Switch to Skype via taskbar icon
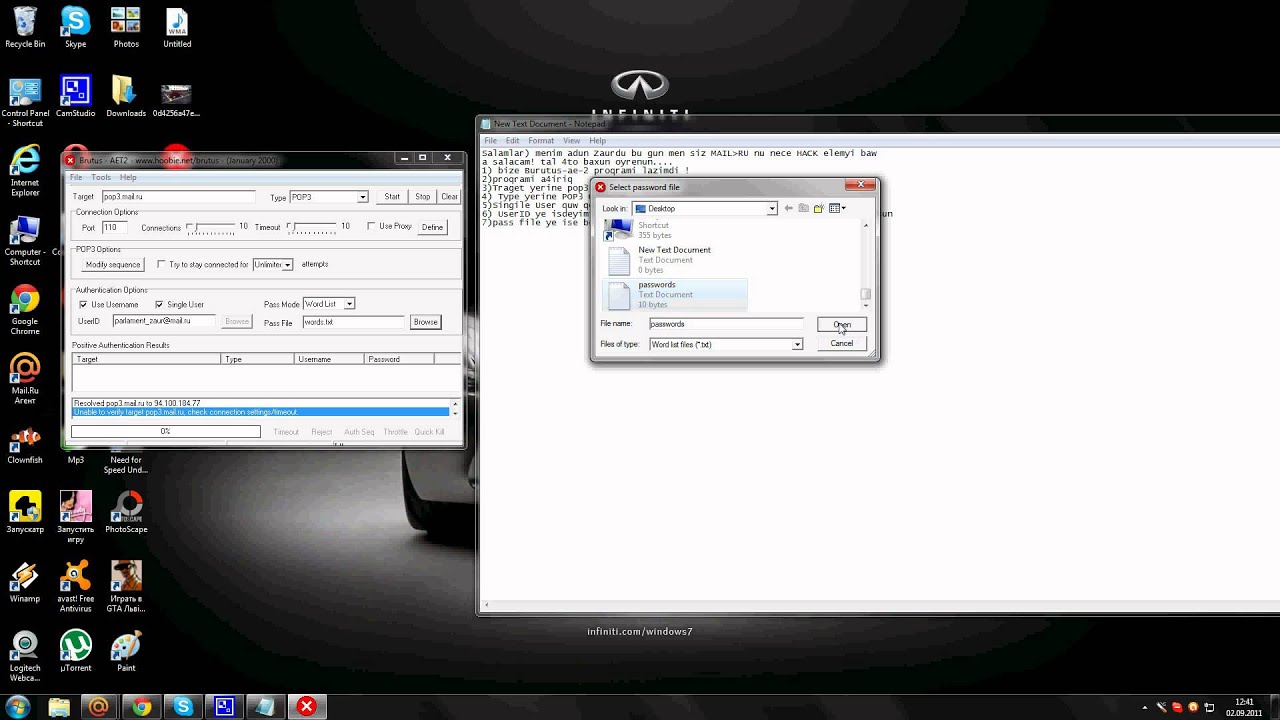 click(x=183, y=706)
